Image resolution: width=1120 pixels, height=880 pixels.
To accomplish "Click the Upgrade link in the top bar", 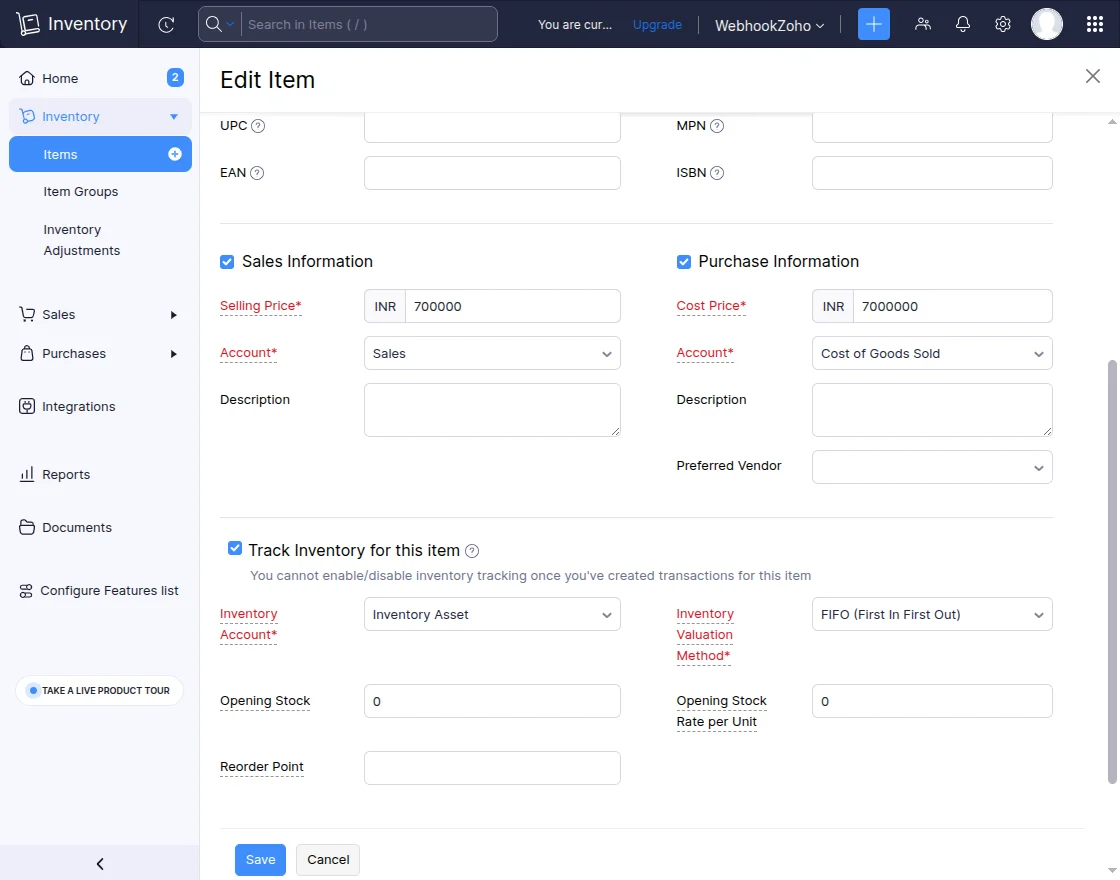I will [x=657, y=25].
